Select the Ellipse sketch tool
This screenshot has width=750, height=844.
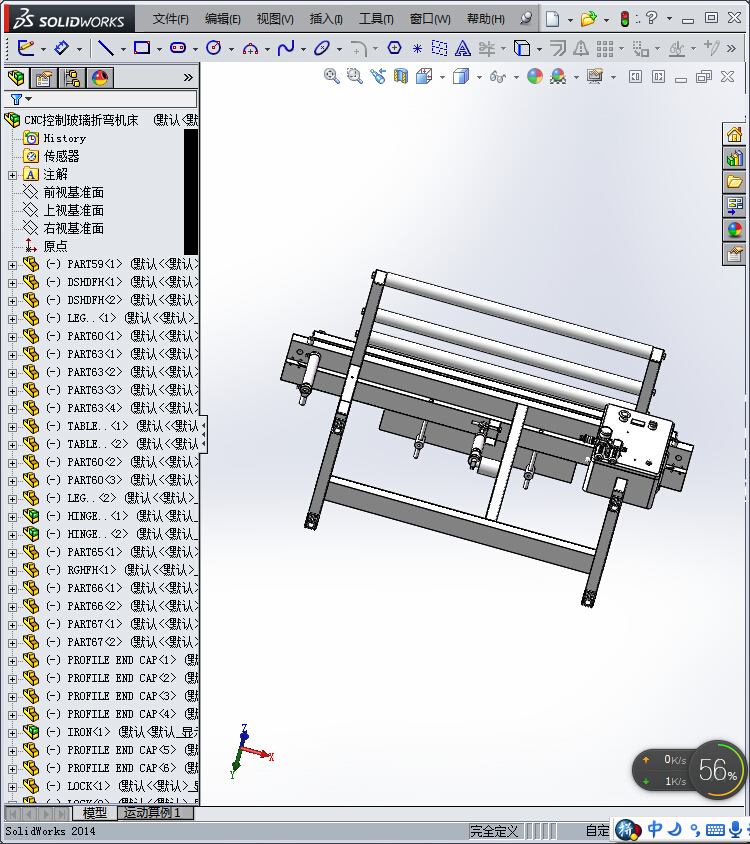coord(321,48)
